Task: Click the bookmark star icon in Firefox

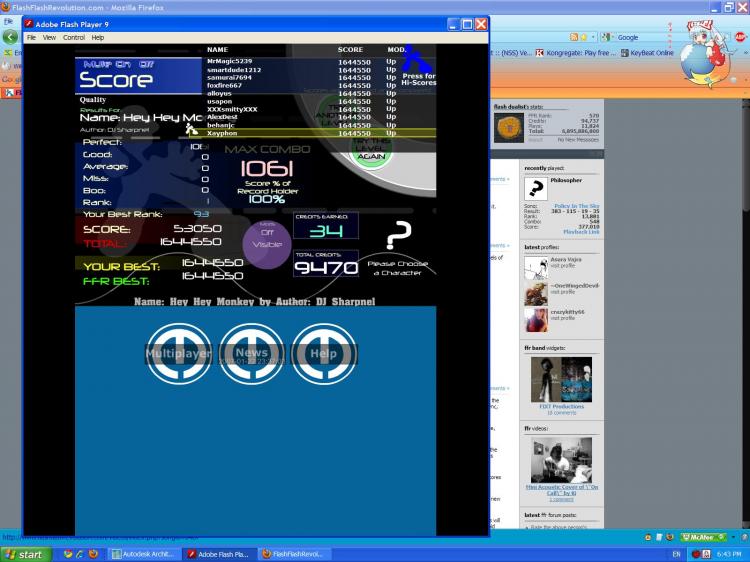Action: point(583,37)
